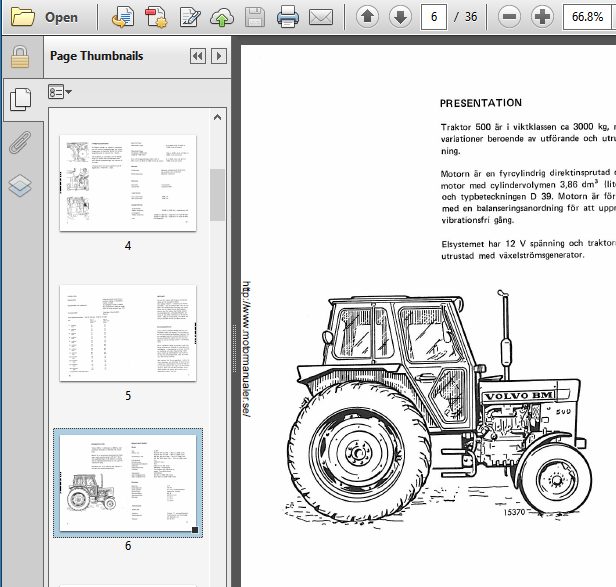Click the total page count 36
Viewport: 616px width, 587px height.
point(471,17)
